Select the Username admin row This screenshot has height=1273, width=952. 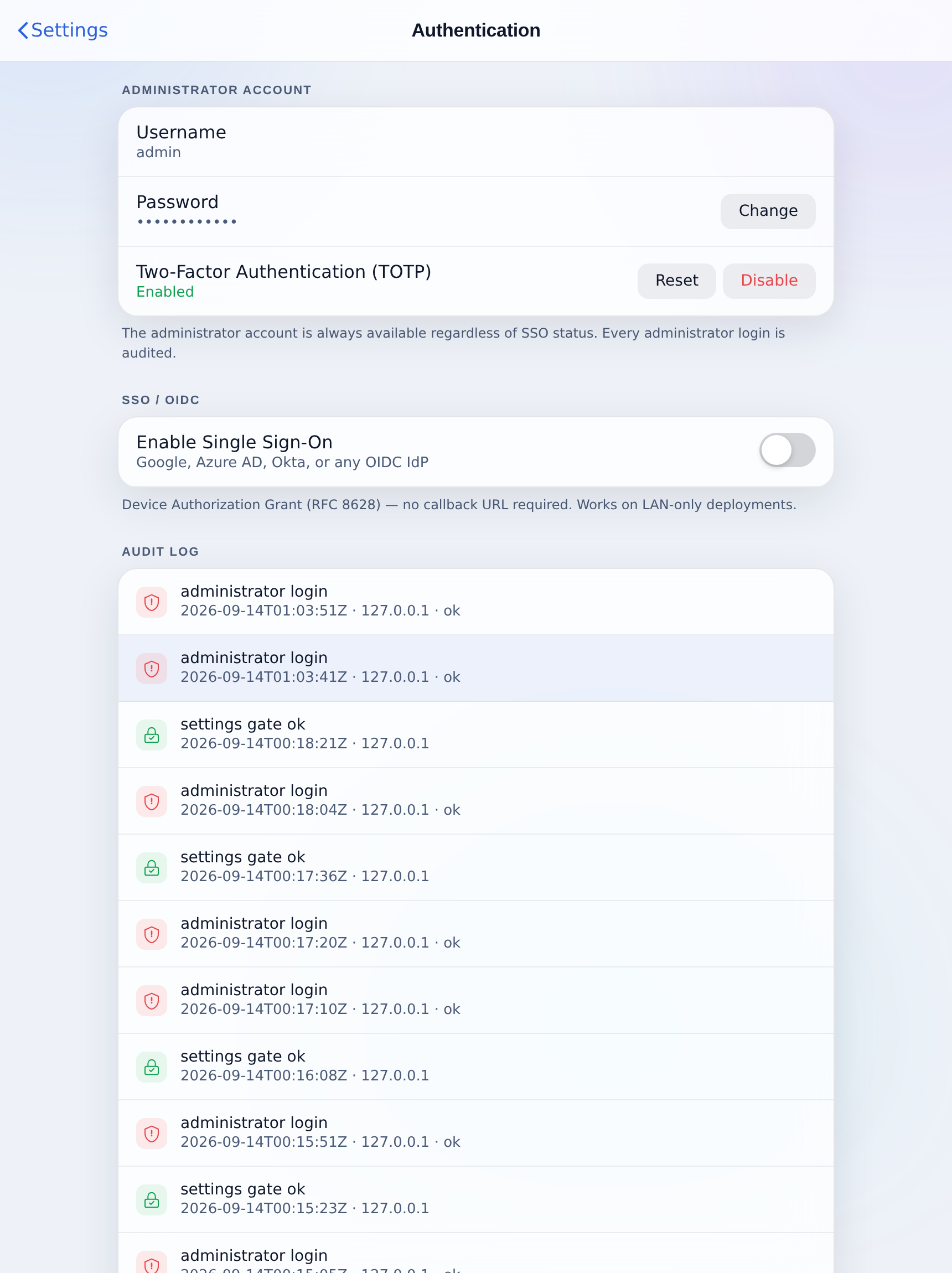coord(475,142)
